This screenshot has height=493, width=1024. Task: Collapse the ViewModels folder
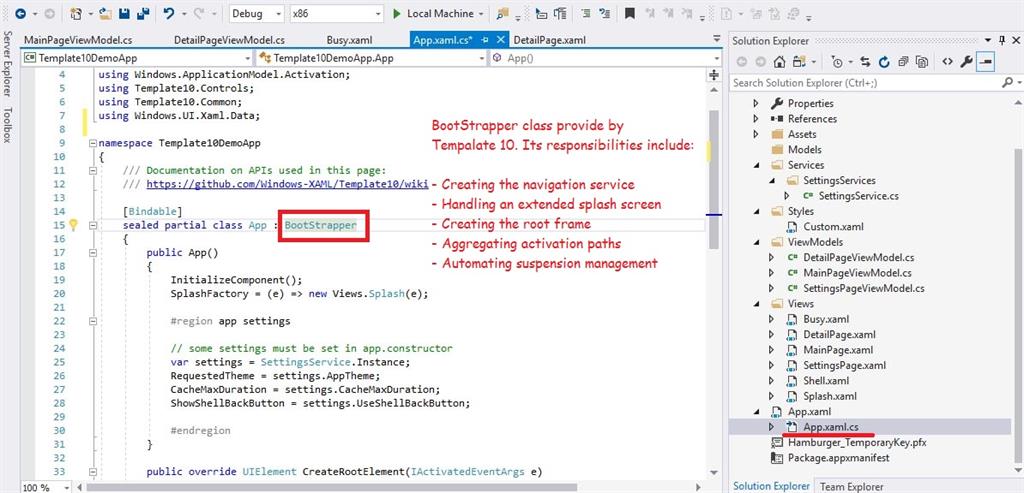[x=756, y=242]
